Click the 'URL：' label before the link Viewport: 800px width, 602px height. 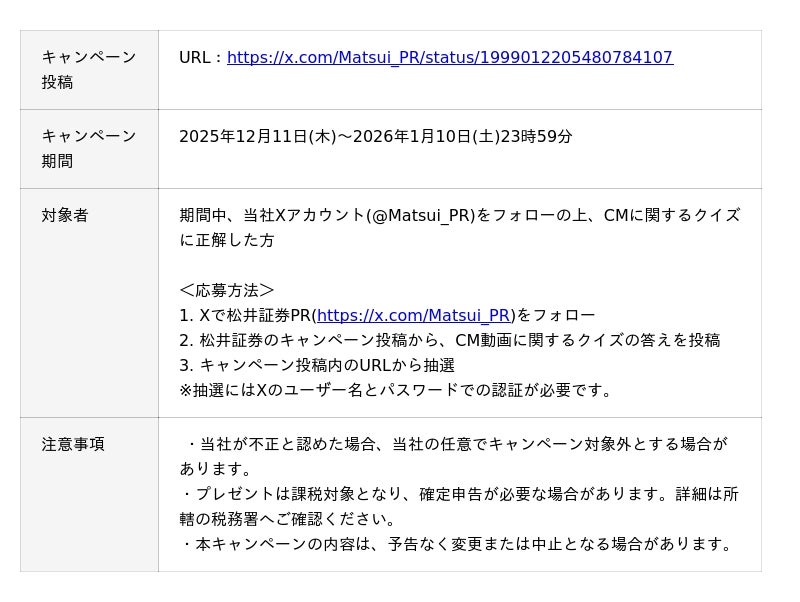201,58
